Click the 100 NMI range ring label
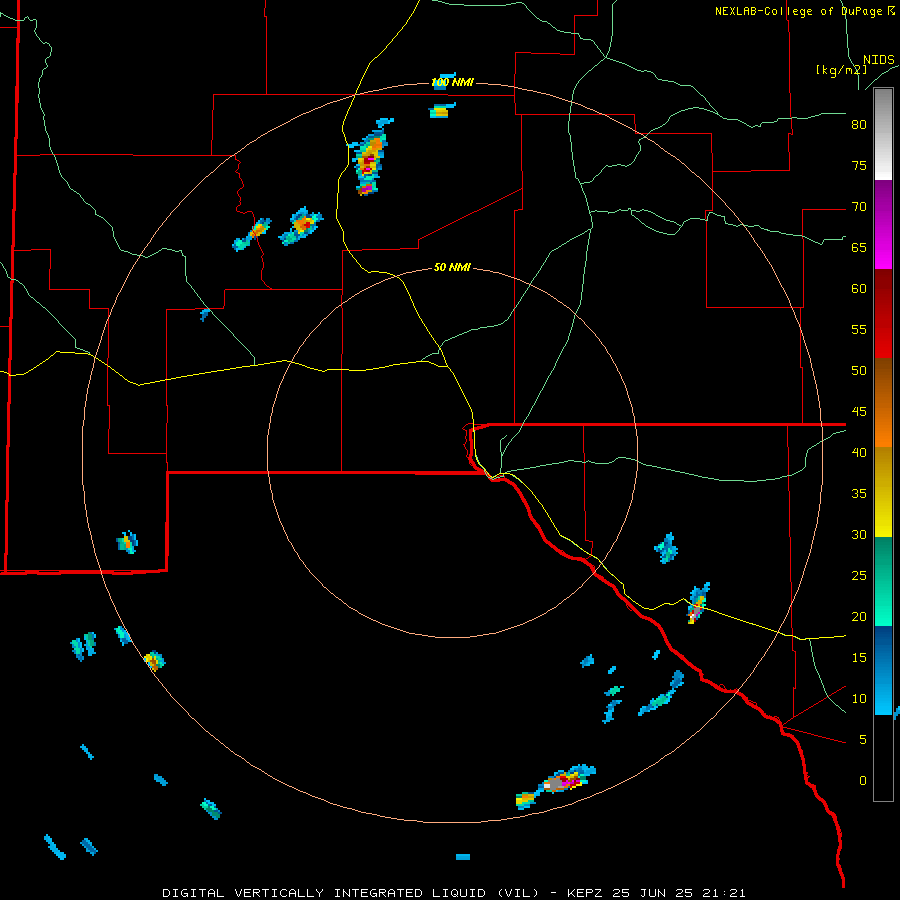The width and height of the screenshot is (900, 900). [x=452, y=82]
